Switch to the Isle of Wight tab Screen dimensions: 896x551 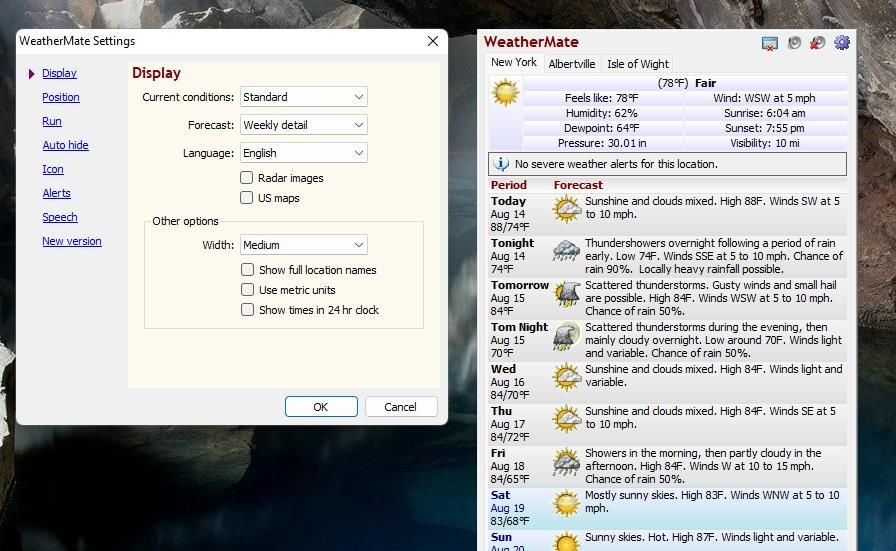point(638,64)
